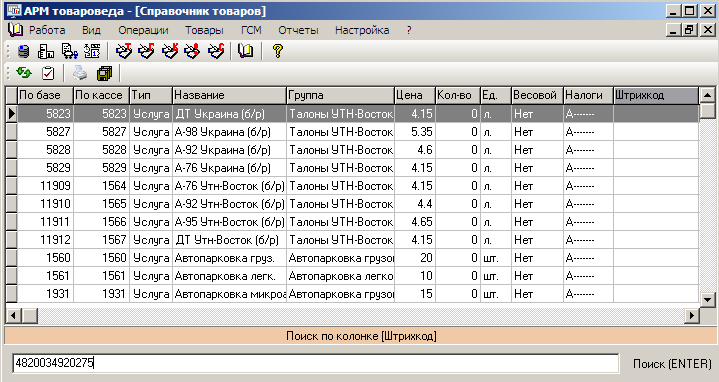Click the price cell 4.65

tap(415, 222)
